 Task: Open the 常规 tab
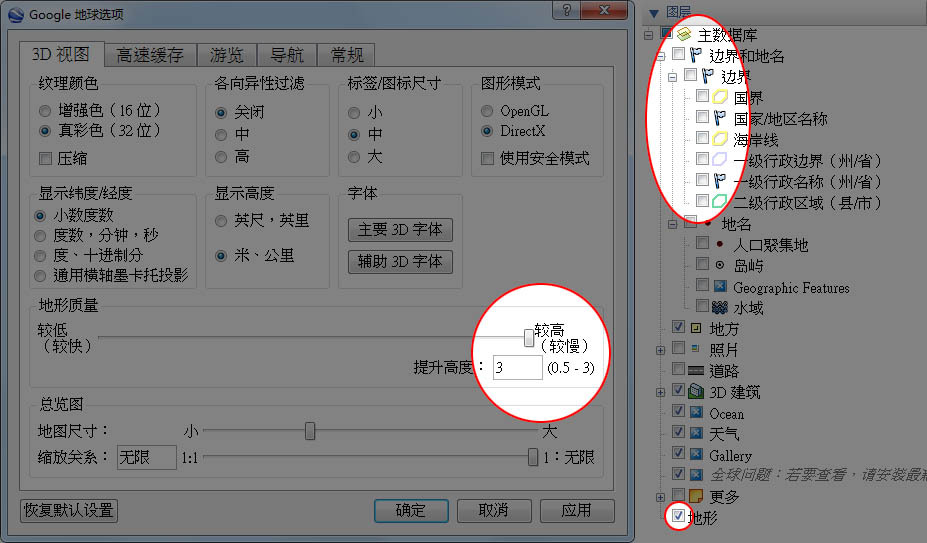pyautogui.click(x=346, y=55)
